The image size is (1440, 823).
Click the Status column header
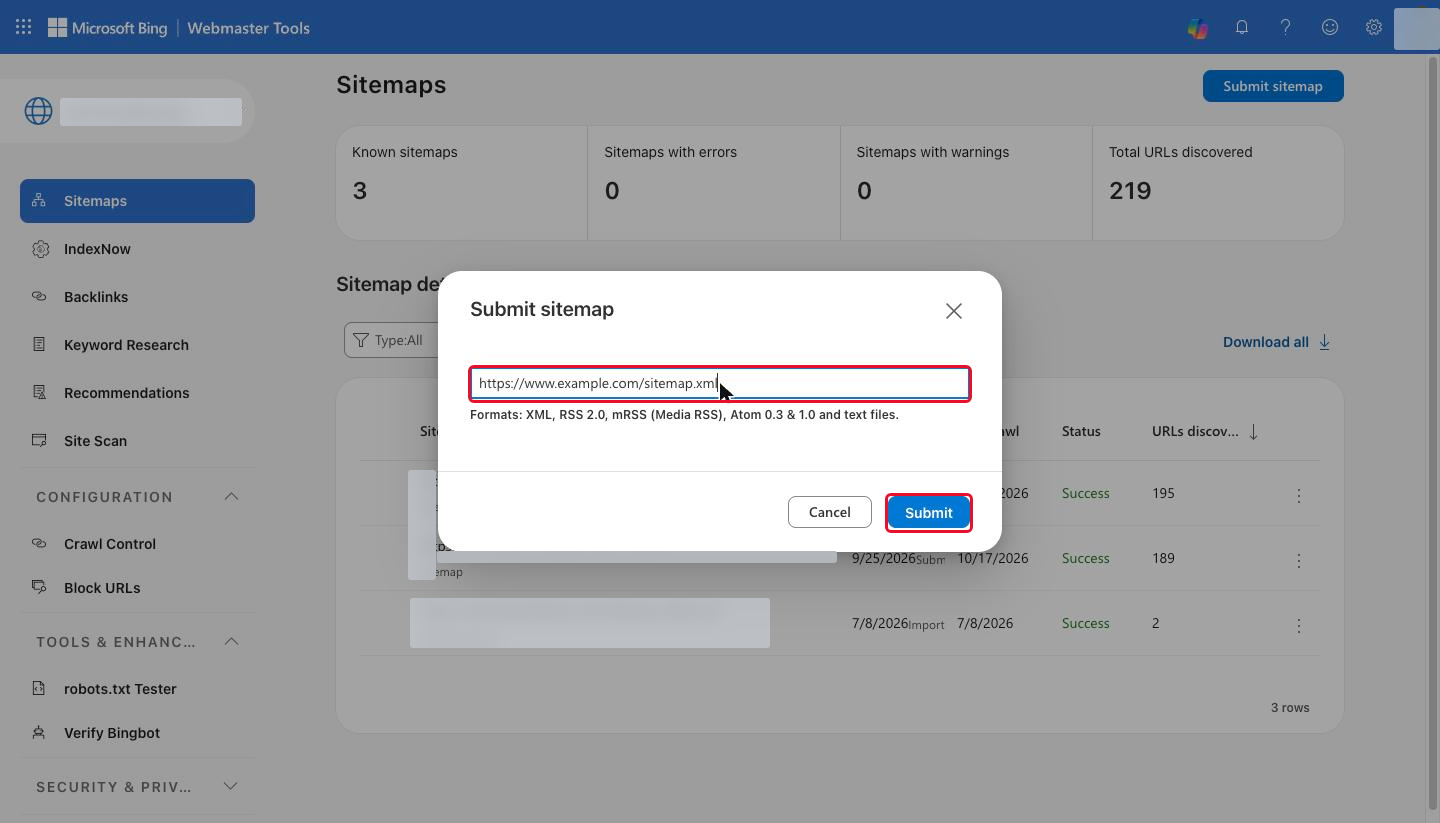[x=1081, y=432]
